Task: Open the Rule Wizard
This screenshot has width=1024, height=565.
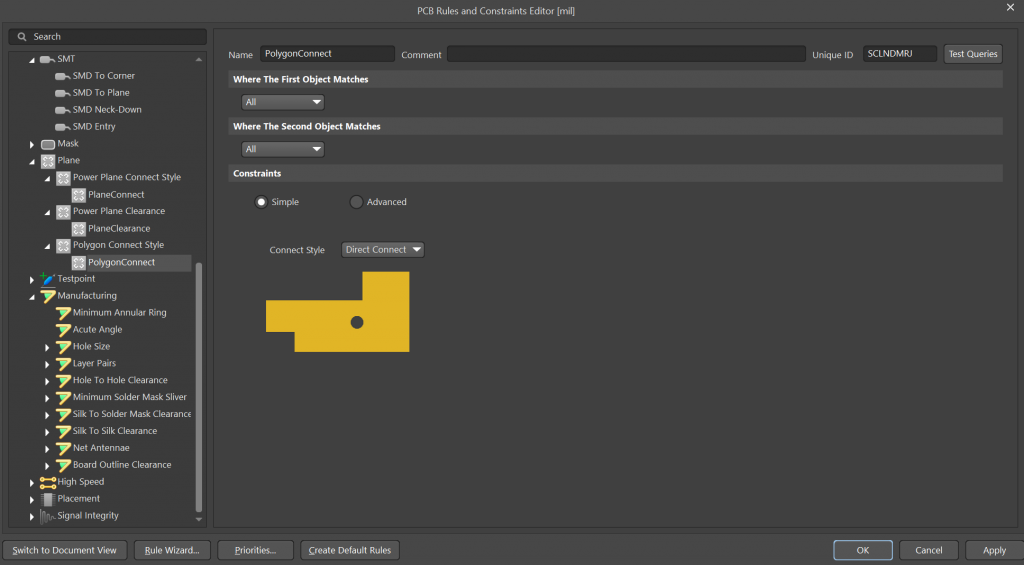Action: pyautogui.click(x=172, y=550)
